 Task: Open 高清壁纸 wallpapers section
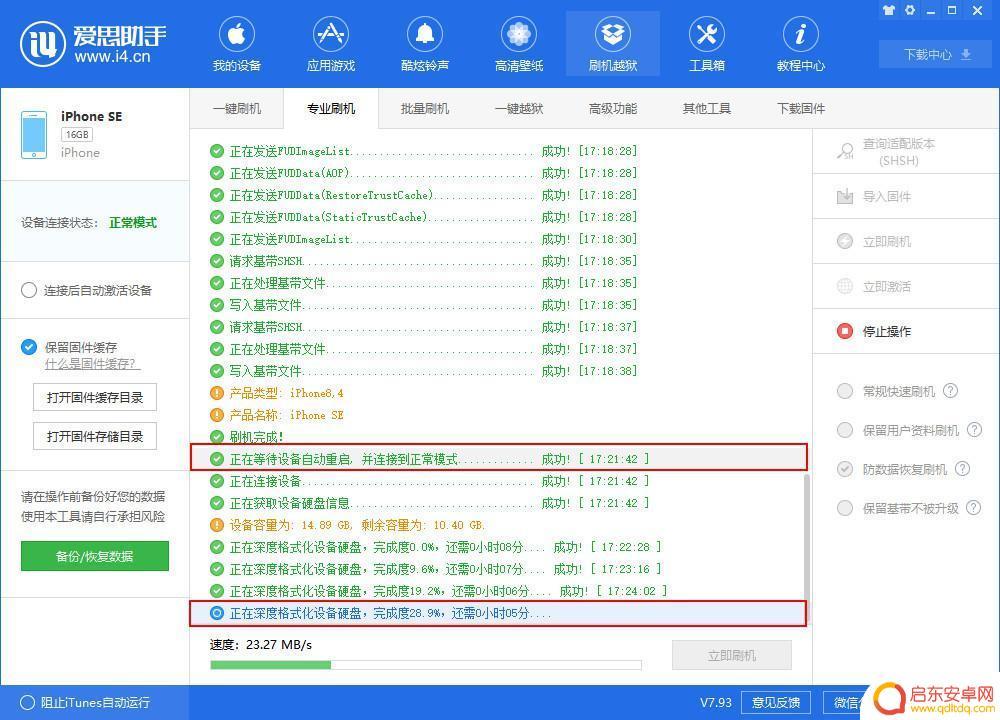pos(518,45)
